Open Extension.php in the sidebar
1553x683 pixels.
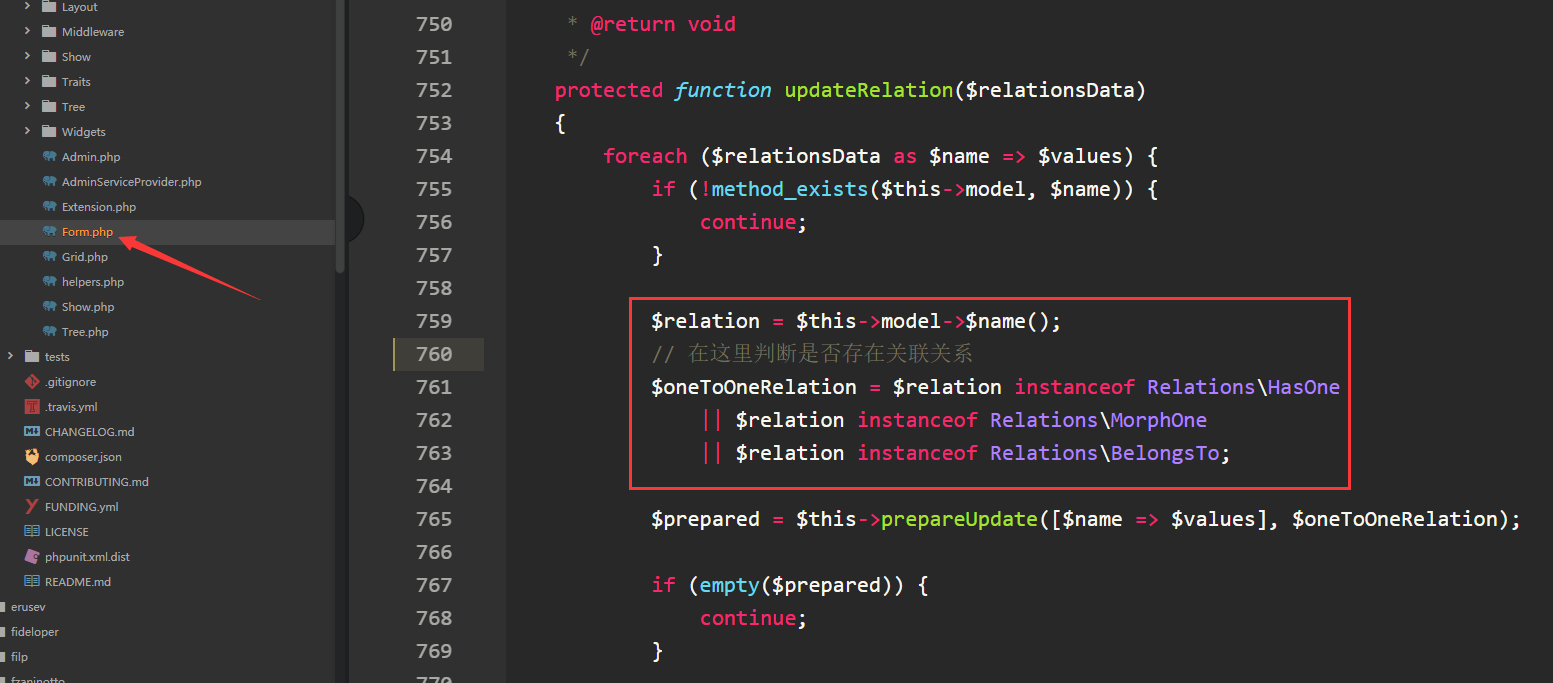coord(99,207)
